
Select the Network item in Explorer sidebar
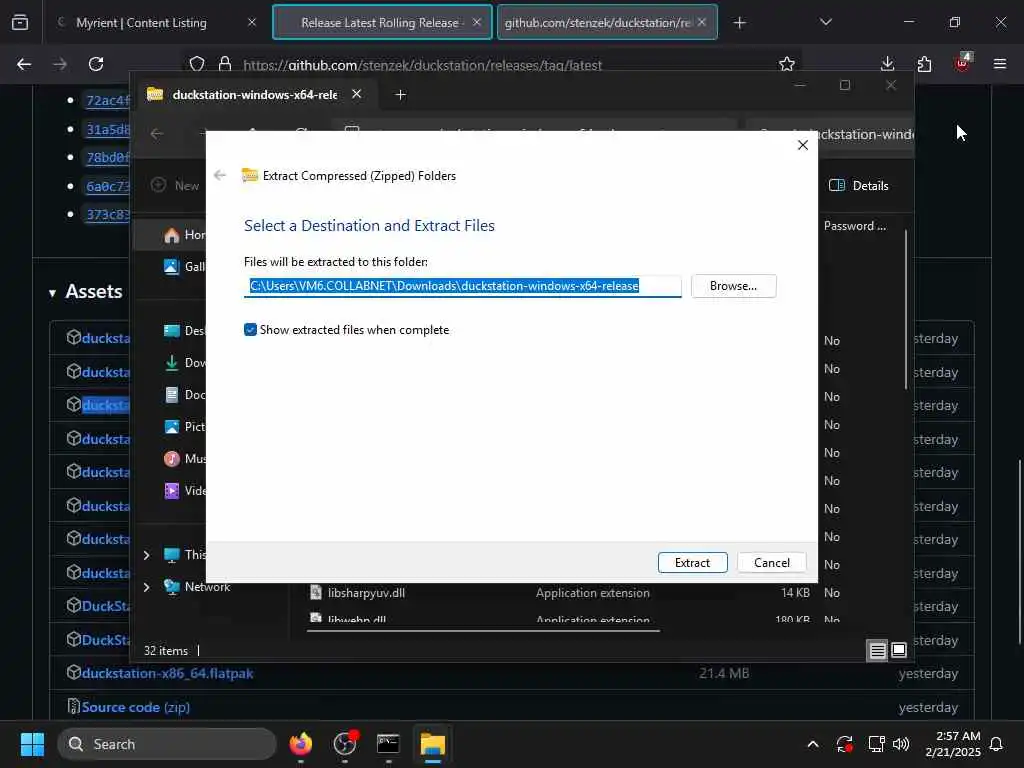click(x=197, y=586)
